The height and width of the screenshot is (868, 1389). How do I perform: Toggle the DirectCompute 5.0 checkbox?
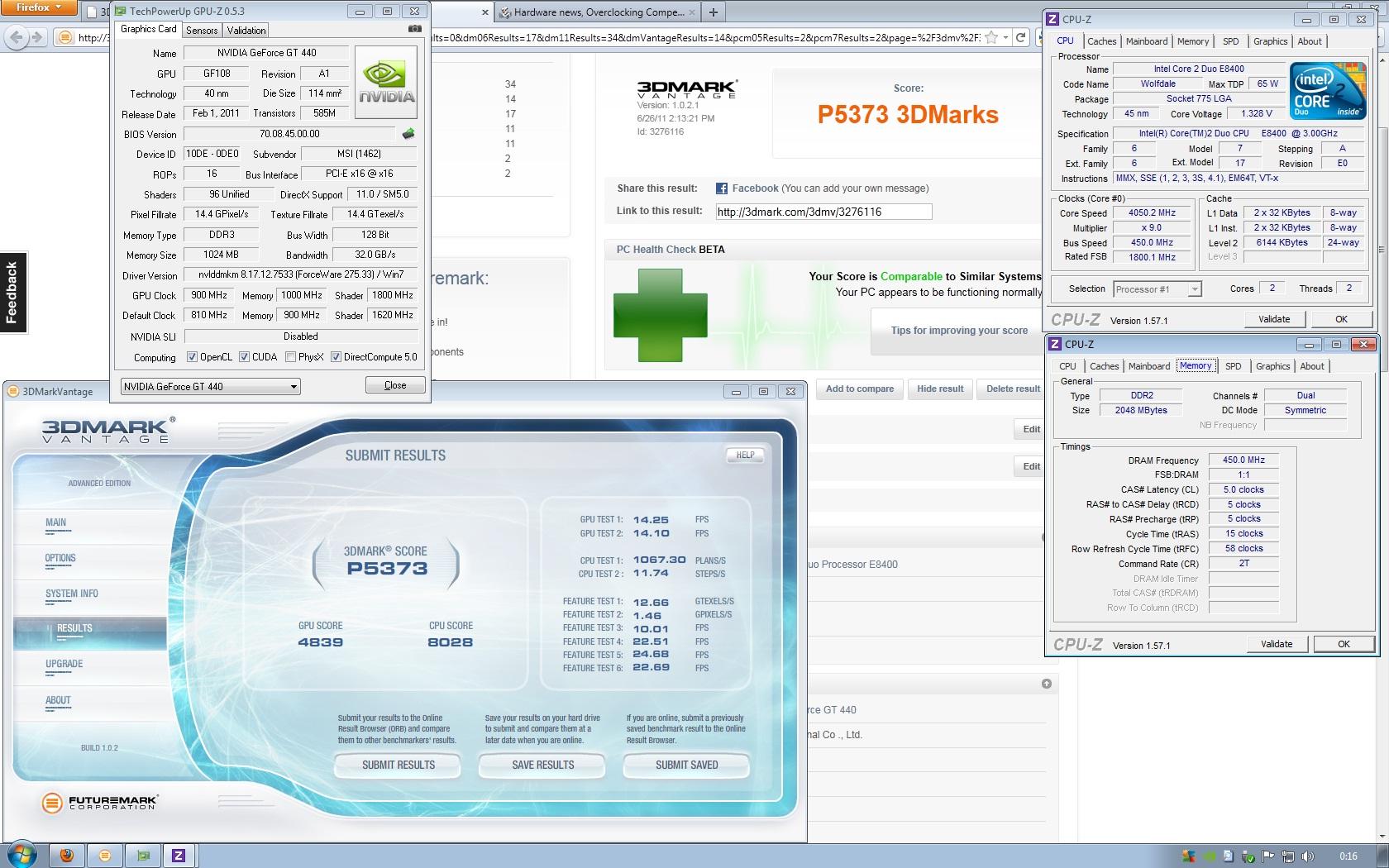[336, 357]
